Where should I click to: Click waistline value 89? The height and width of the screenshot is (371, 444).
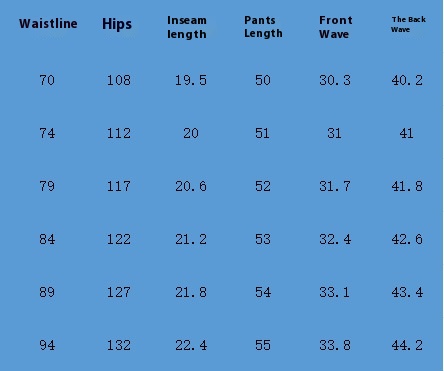click(47, 292)
